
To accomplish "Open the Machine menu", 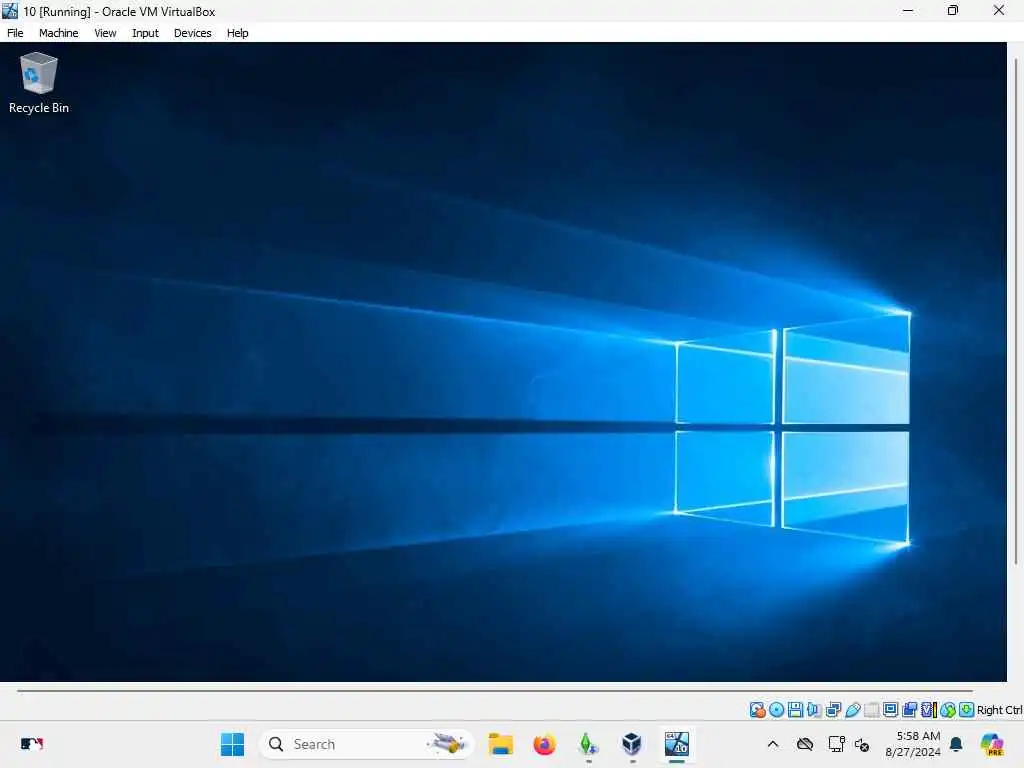I will (x=58, y=33).
